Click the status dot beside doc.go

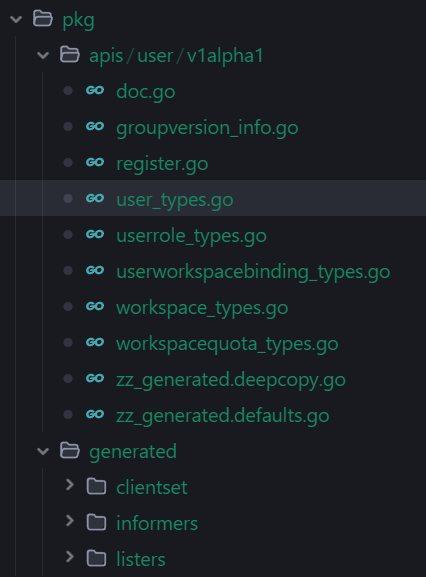tap(68, 91)
